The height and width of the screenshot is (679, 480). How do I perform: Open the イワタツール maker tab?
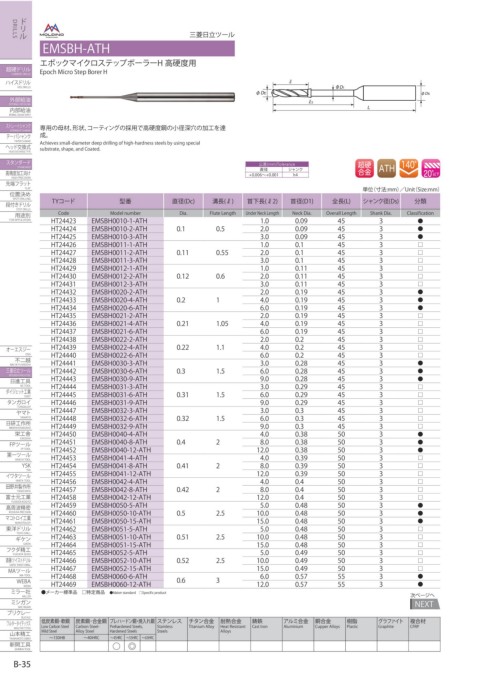coord(16,477)
